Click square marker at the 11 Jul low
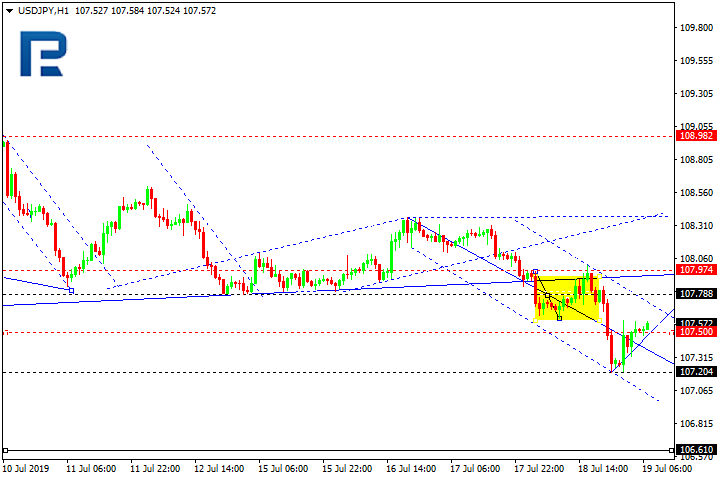 tap(70, 290)
